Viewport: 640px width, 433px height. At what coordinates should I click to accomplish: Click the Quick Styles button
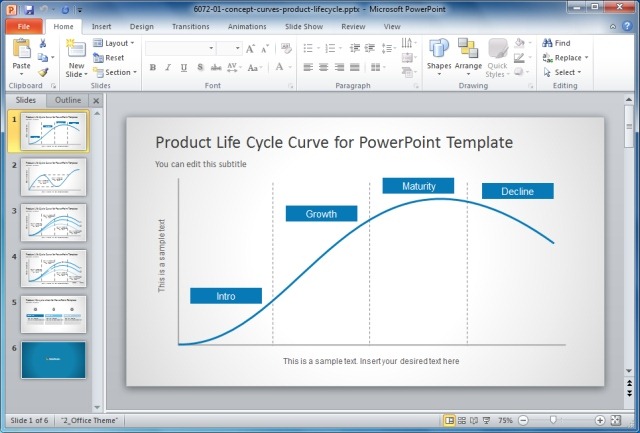click(x=497, y=58)
